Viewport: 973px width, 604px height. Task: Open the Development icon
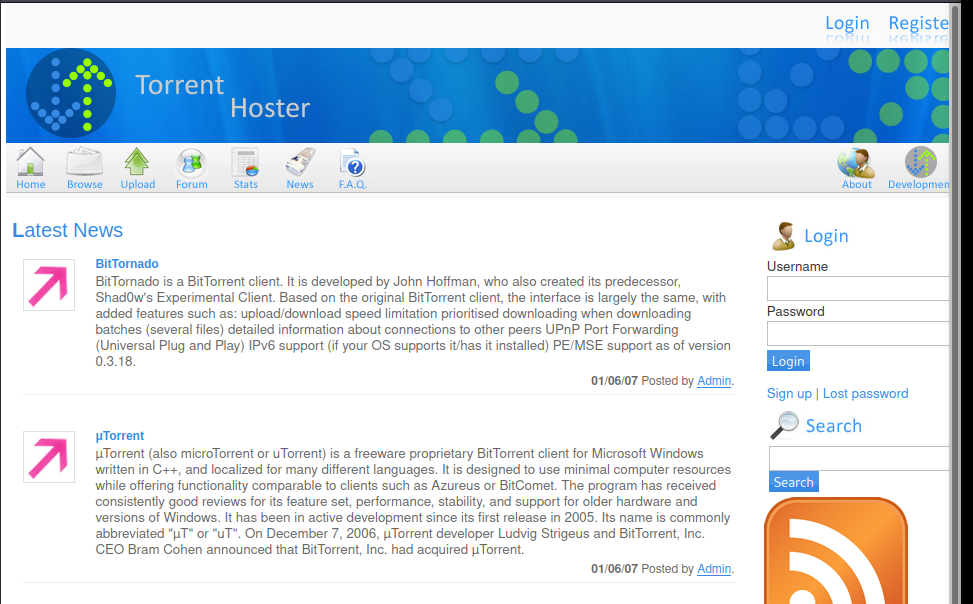click(x=920, y=163)
